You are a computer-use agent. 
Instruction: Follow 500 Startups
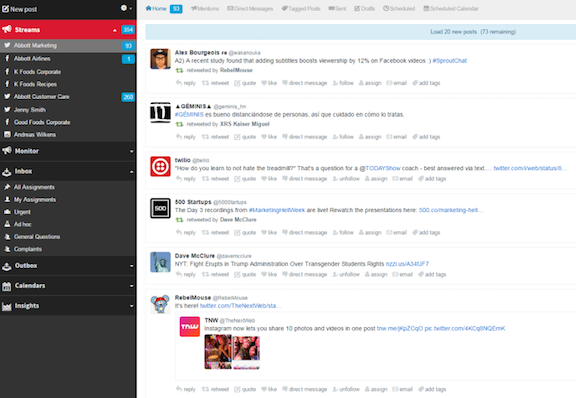[343, 233]
